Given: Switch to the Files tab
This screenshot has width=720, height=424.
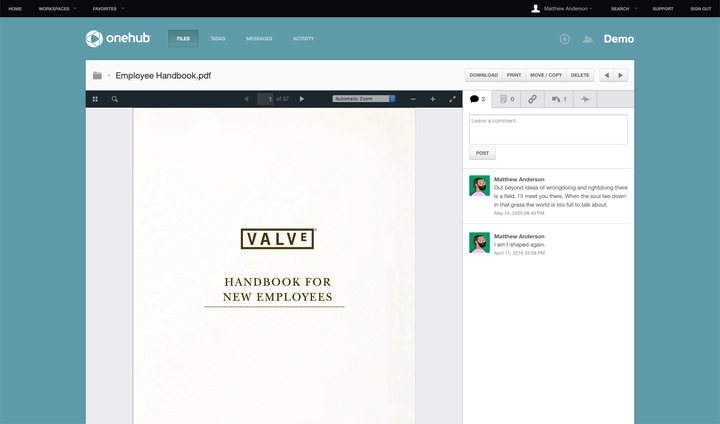Looking at the screenshot, I should point(183,39).
